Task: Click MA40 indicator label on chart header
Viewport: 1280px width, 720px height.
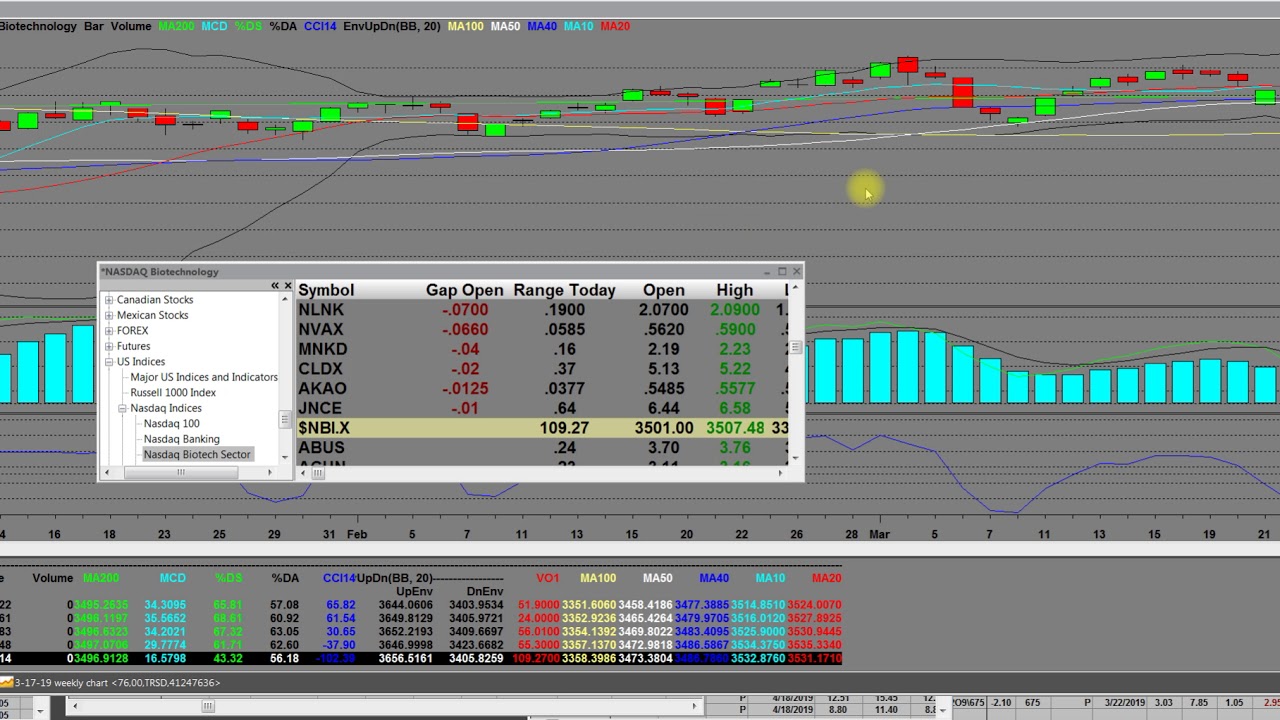Action: pos(542,26)
